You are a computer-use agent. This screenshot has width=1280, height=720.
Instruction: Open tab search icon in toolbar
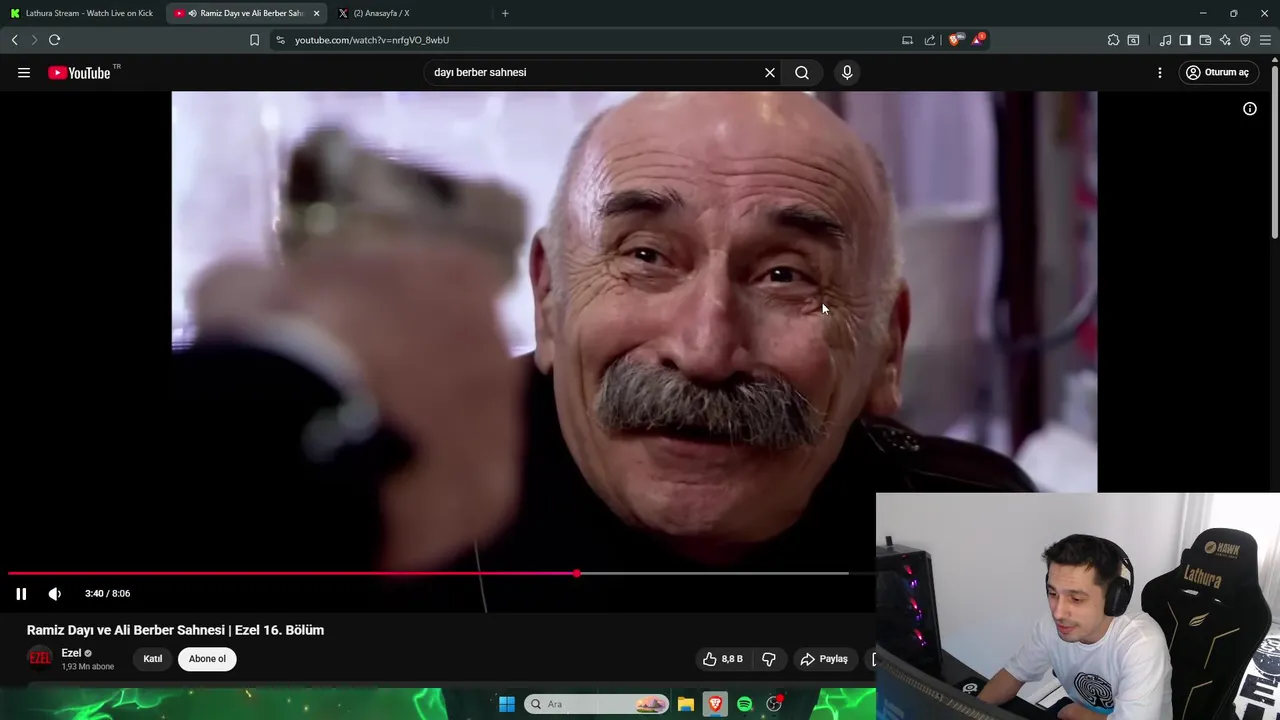pyautogui.click(x=1133, y=40)
